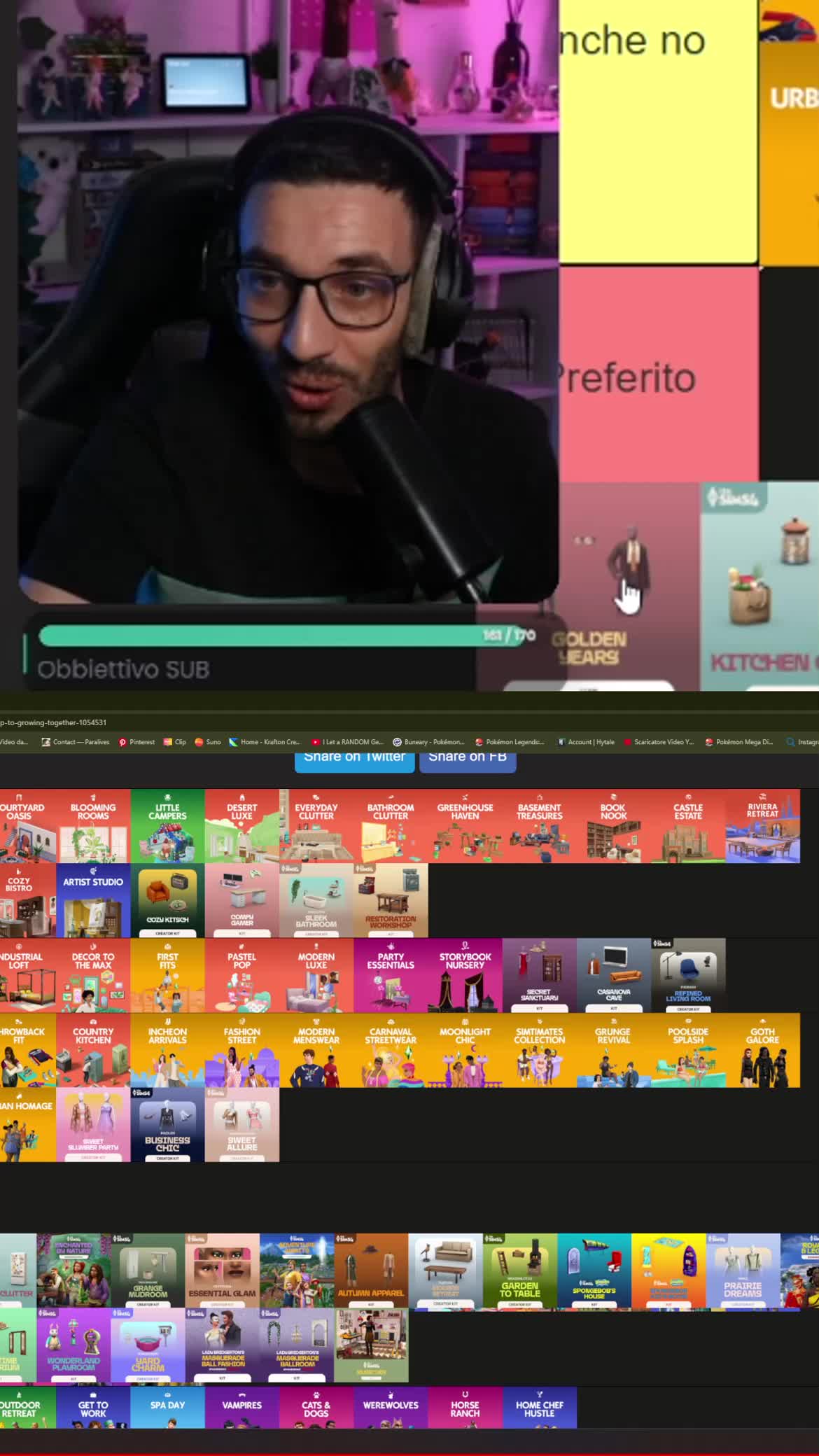Image resolution: width=819 pixels, height=1456 pixels.
Task: Select the Modern Menswear kit tile
Action: [x=316, y=1050]
